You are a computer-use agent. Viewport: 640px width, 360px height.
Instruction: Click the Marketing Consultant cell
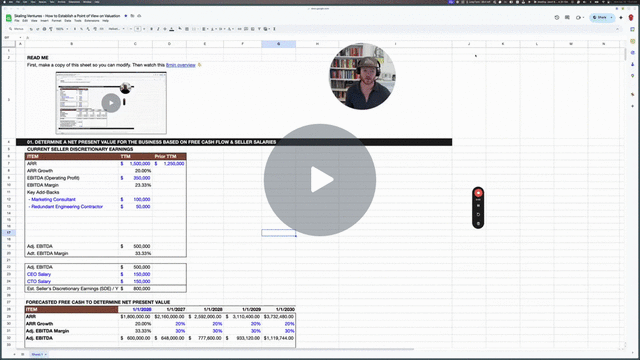[x=71, y=200]
